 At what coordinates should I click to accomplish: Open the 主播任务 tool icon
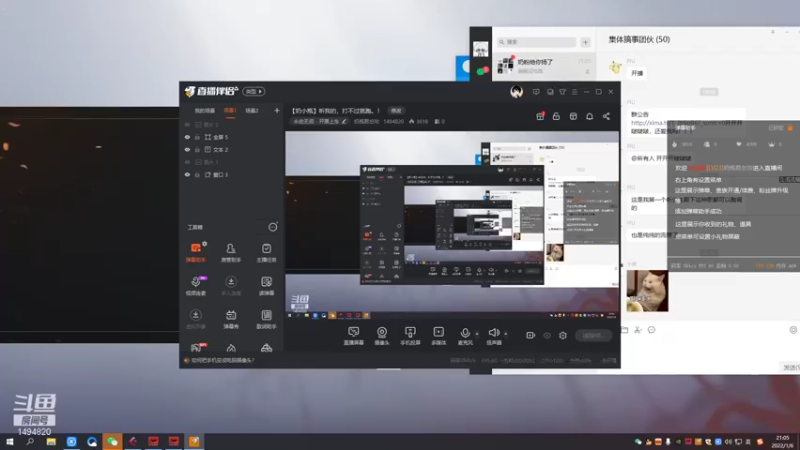266,252
